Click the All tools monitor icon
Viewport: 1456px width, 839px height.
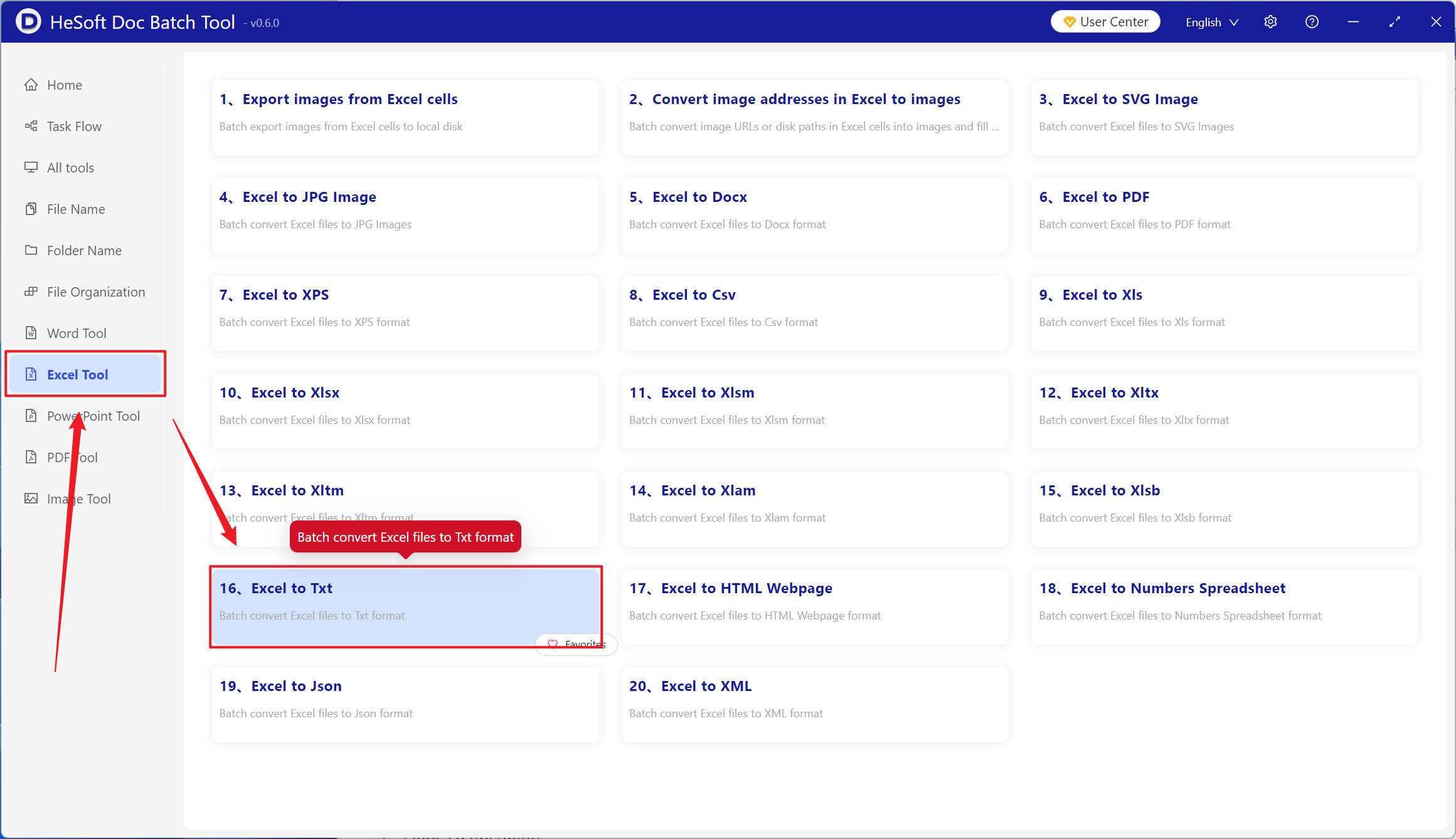pyautogui.click(x=31, y=167)
